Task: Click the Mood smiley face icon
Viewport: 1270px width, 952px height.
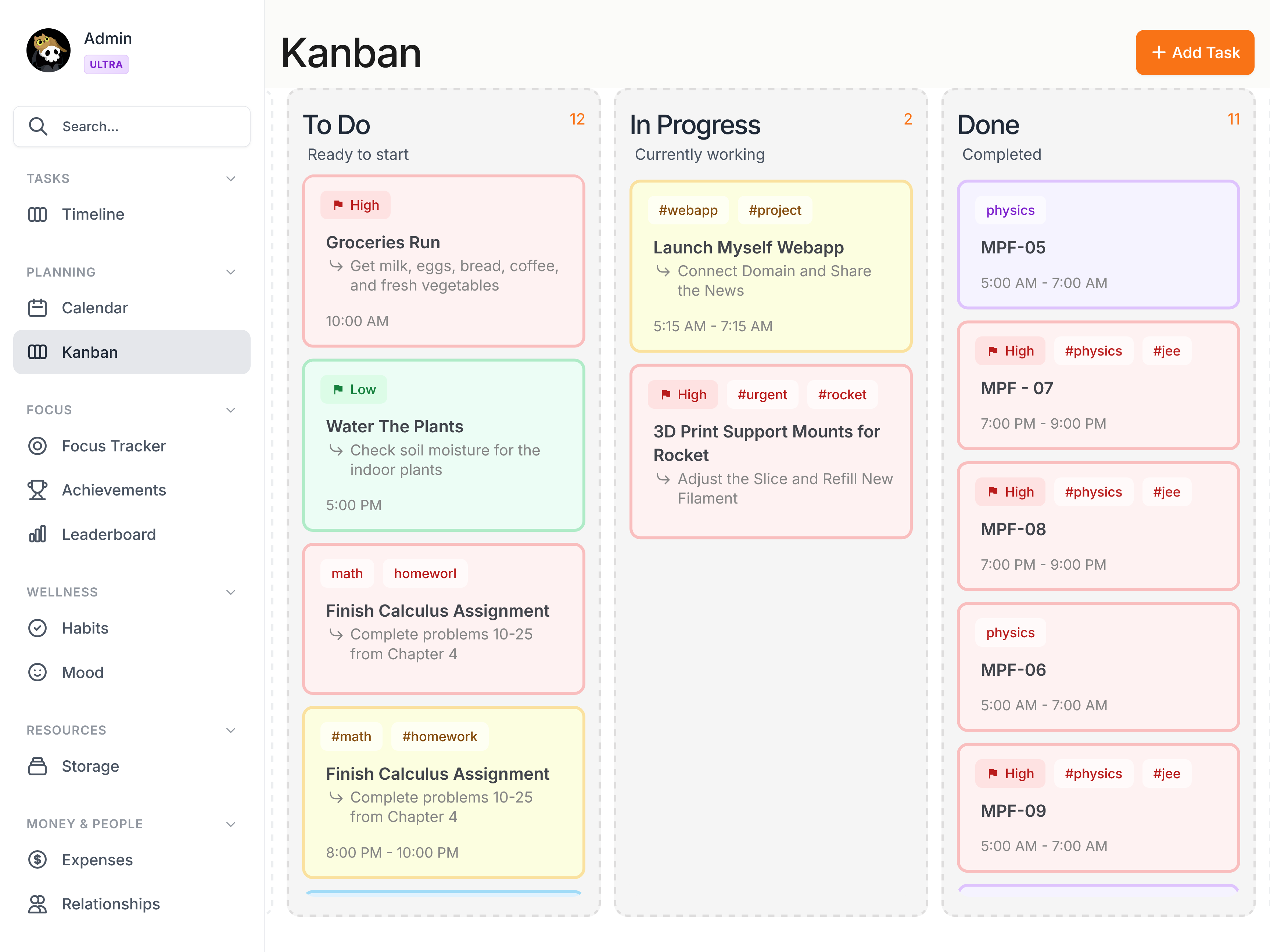Action: (37, 672)
